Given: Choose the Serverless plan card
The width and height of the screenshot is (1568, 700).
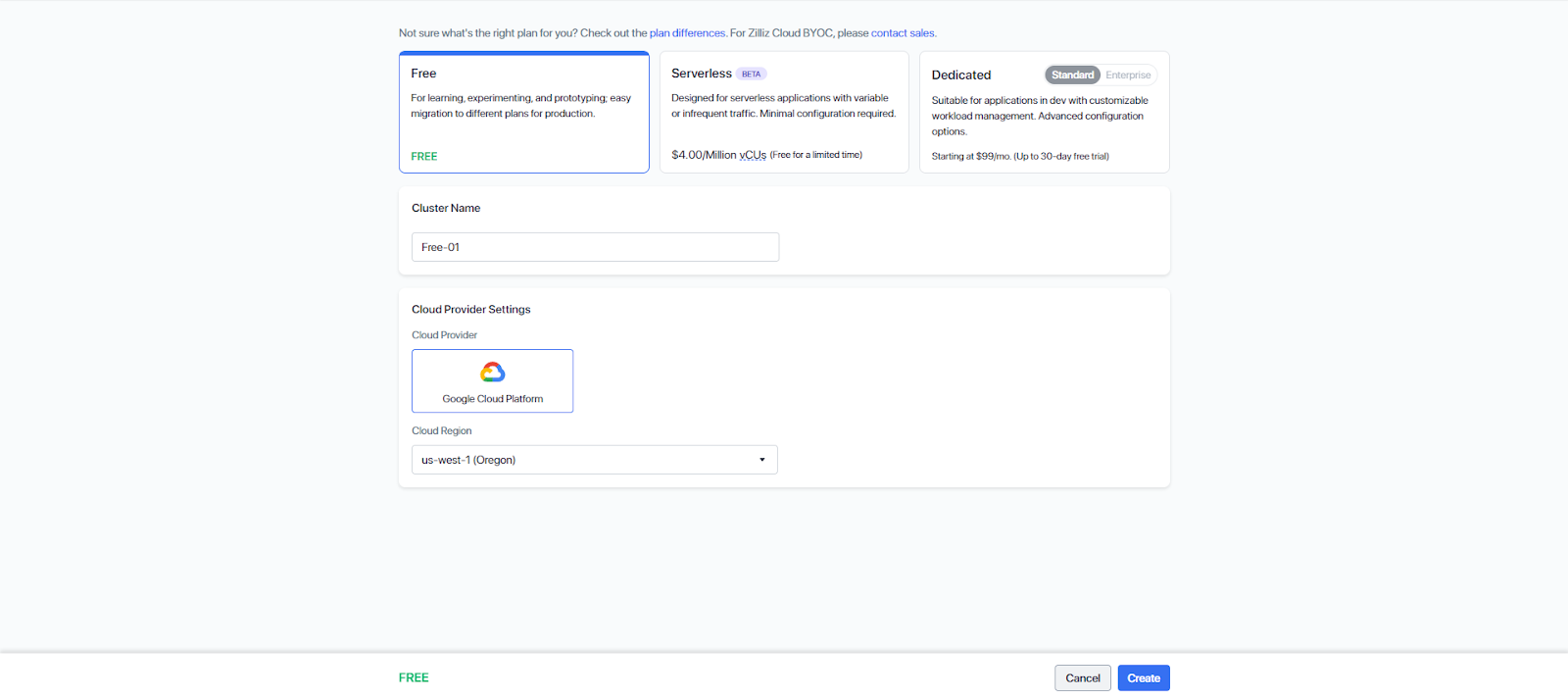Looking at the screenshot, I should (x=783, y=113).
